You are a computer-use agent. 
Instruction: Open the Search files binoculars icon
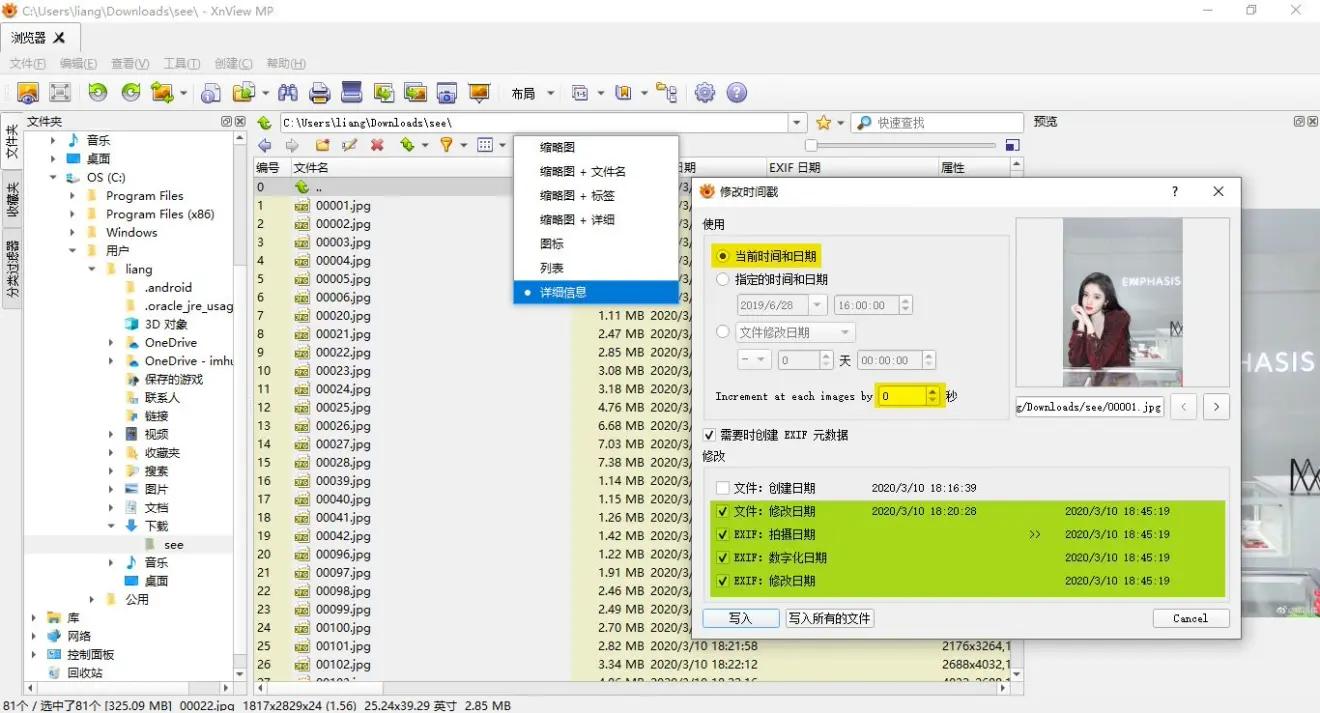tap(287, 92)
